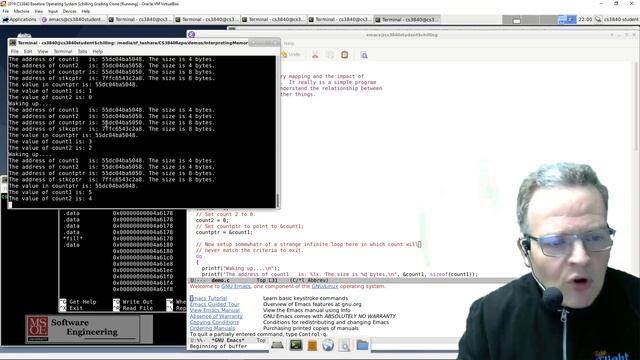The width and height of the screenshot is (640, 360).
Task: Click the 22:00 clock in the panel
Action: (x=585, y=19)
